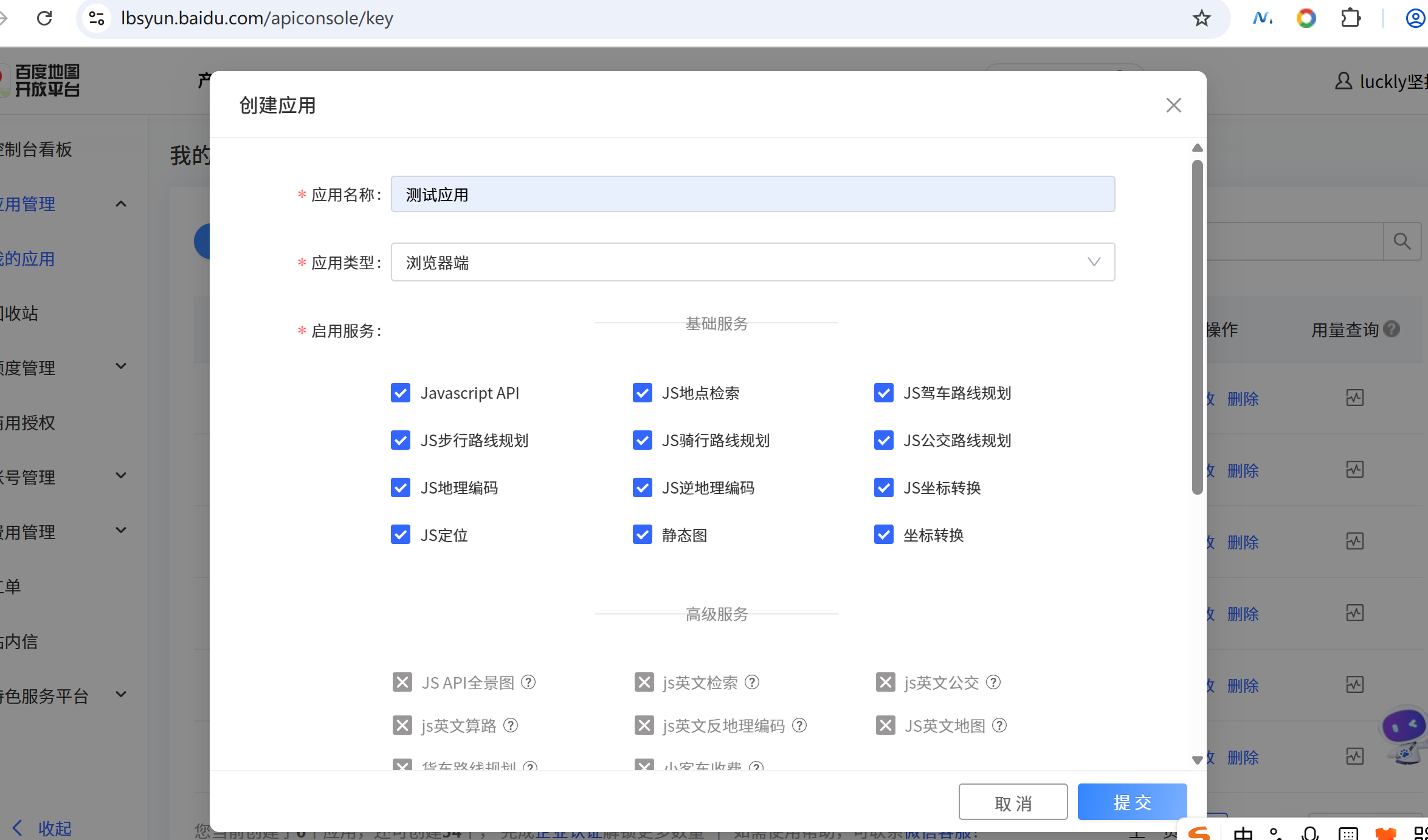This screenshot has width=1428, height=840.
Task: Open the 应用类型 dropdown showing 浏览器端
Action: [753, 262]
